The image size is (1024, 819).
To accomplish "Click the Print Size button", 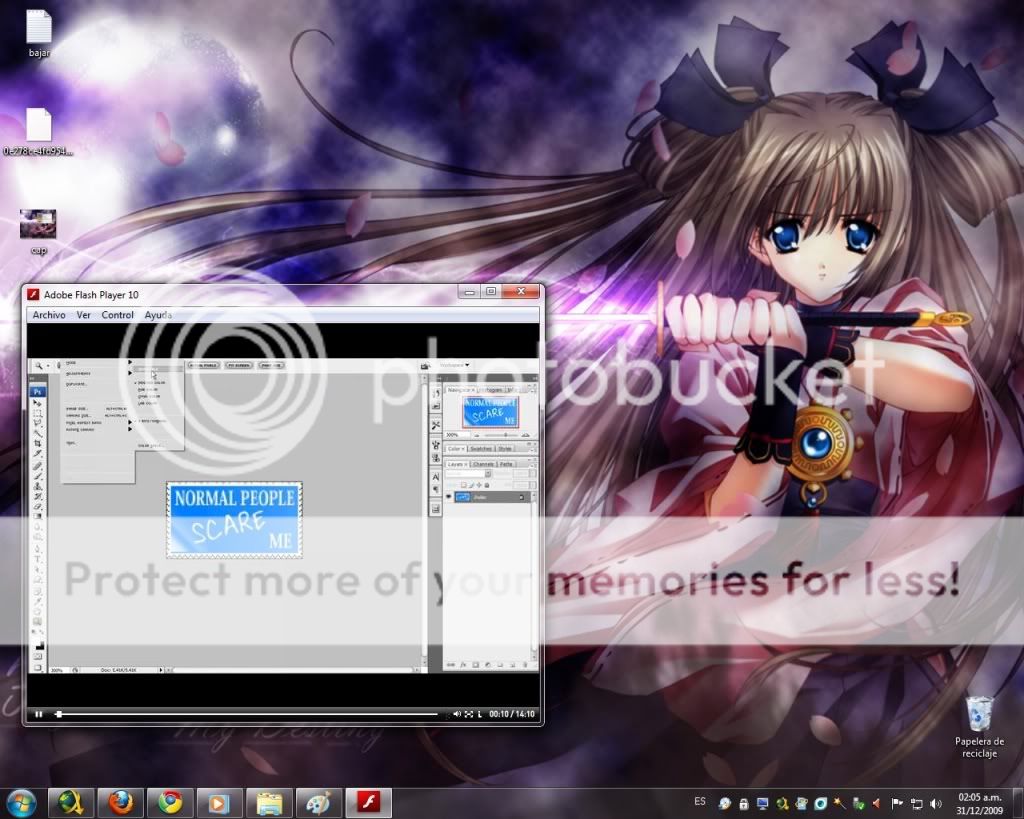I will (x=272, y=365).
